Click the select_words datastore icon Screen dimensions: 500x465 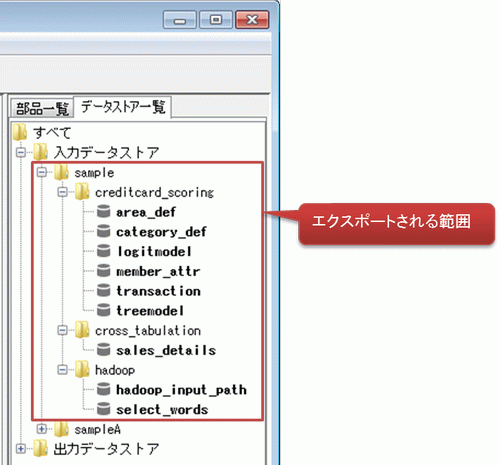point(103,409)
